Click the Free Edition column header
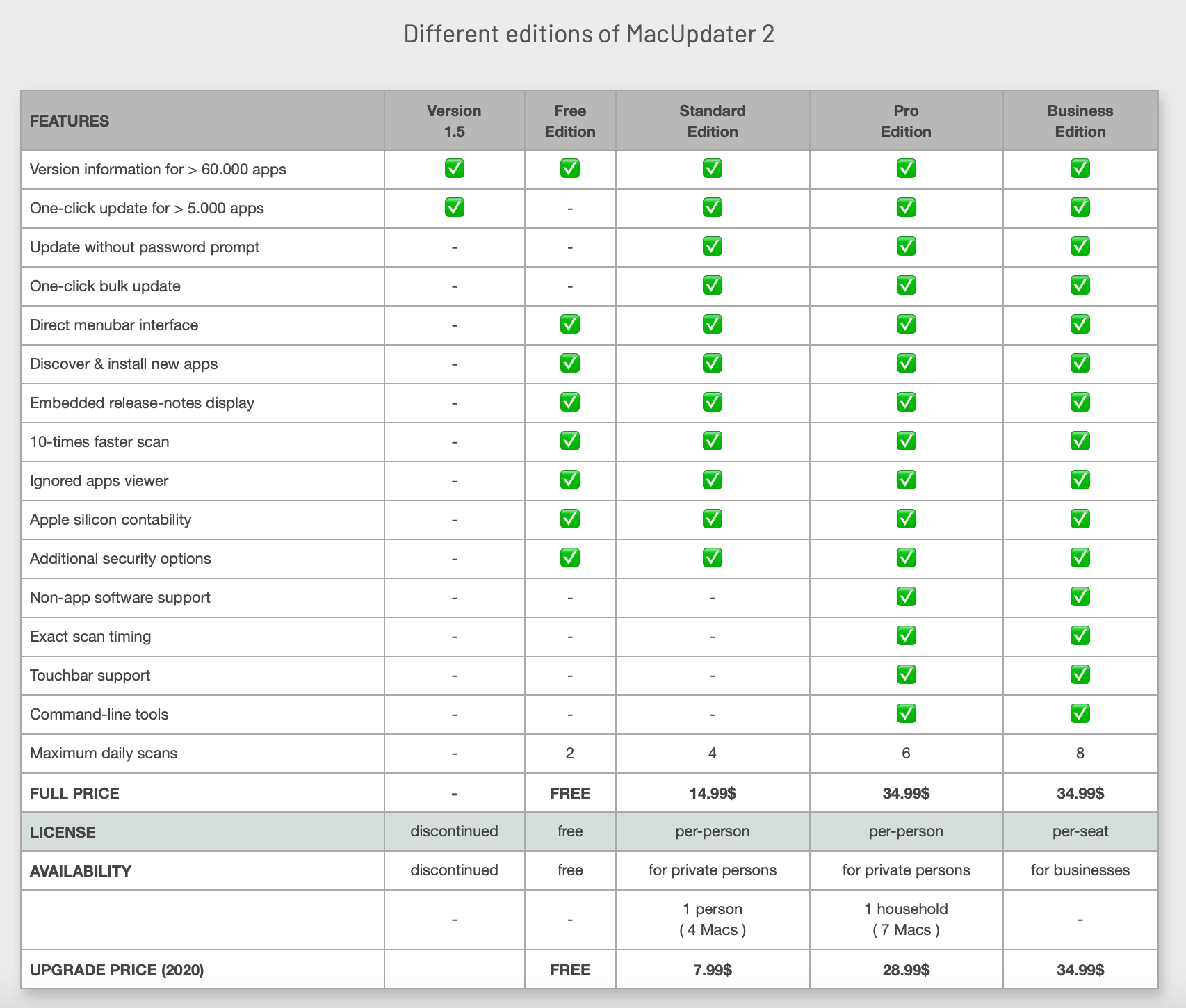Screen dimensions: 1186x1008 570,121
